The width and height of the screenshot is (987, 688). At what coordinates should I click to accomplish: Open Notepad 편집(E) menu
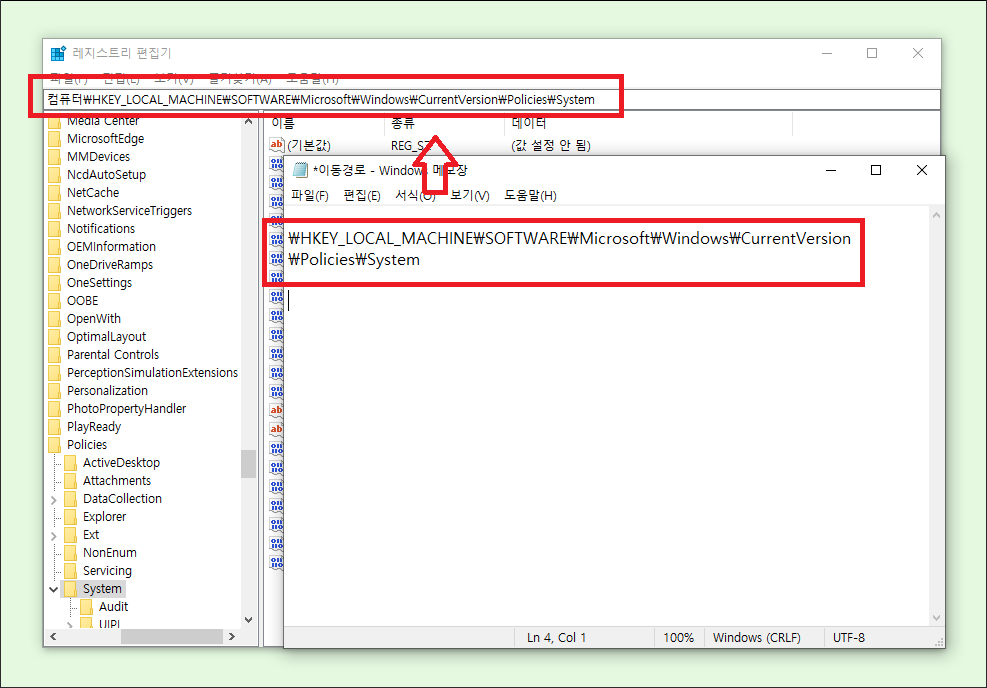pos(362,196)
